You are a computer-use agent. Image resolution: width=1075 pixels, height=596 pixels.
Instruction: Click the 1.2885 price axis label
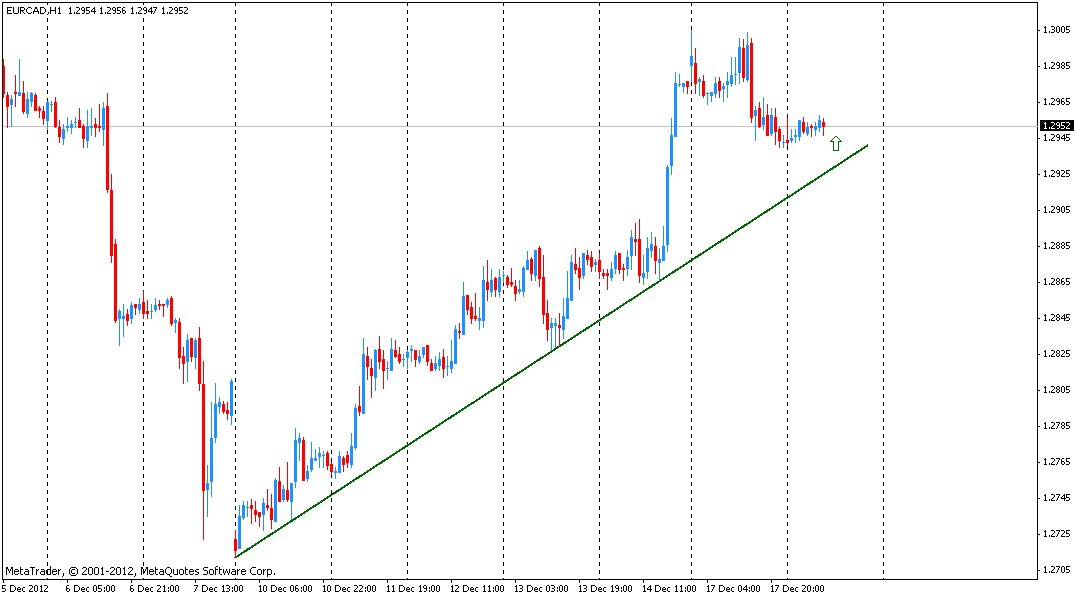pyautogui.click(x=1056, y=246)
